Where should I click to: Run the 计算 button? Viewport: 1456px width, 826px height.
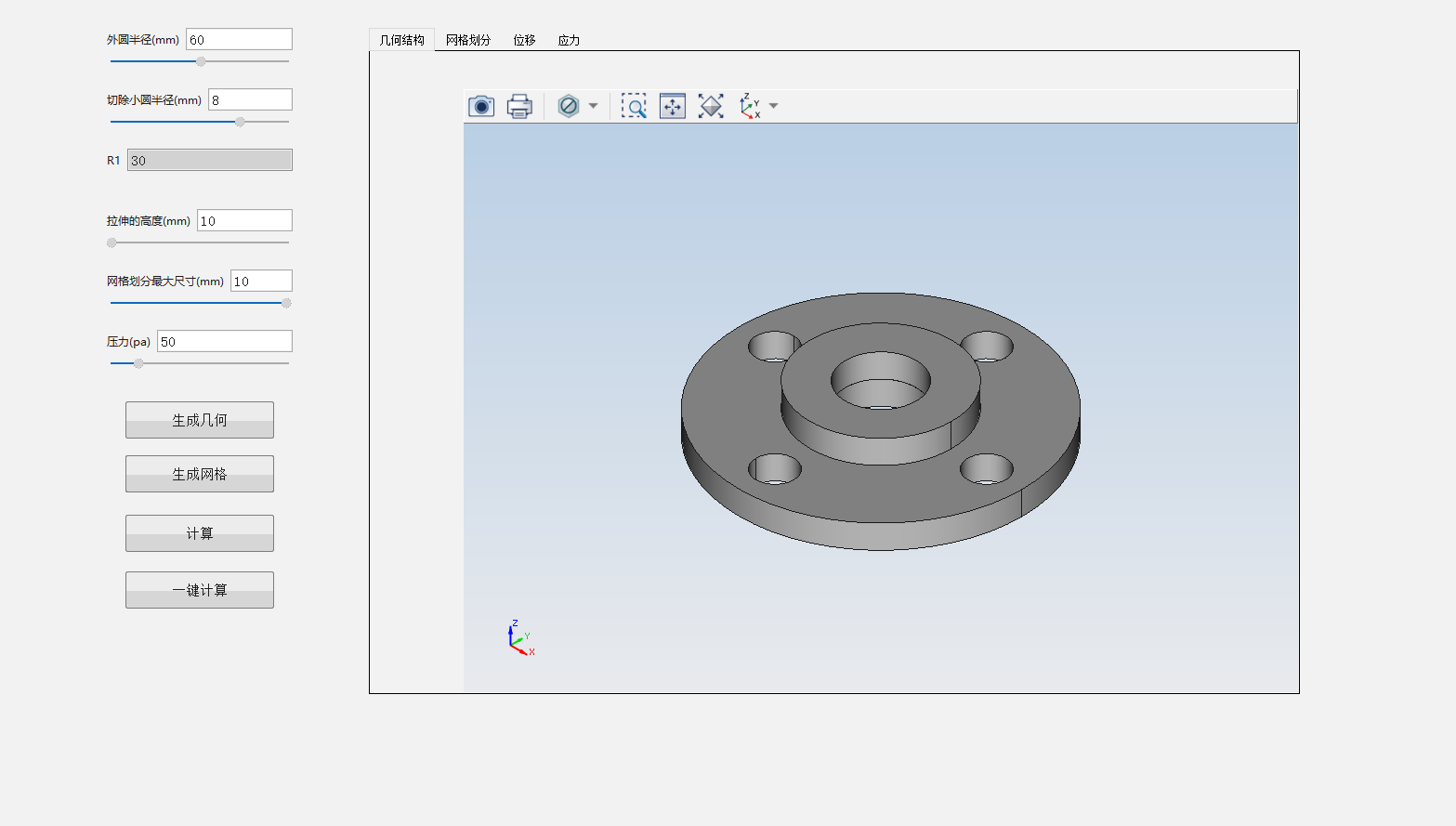[x=200, y=533]
